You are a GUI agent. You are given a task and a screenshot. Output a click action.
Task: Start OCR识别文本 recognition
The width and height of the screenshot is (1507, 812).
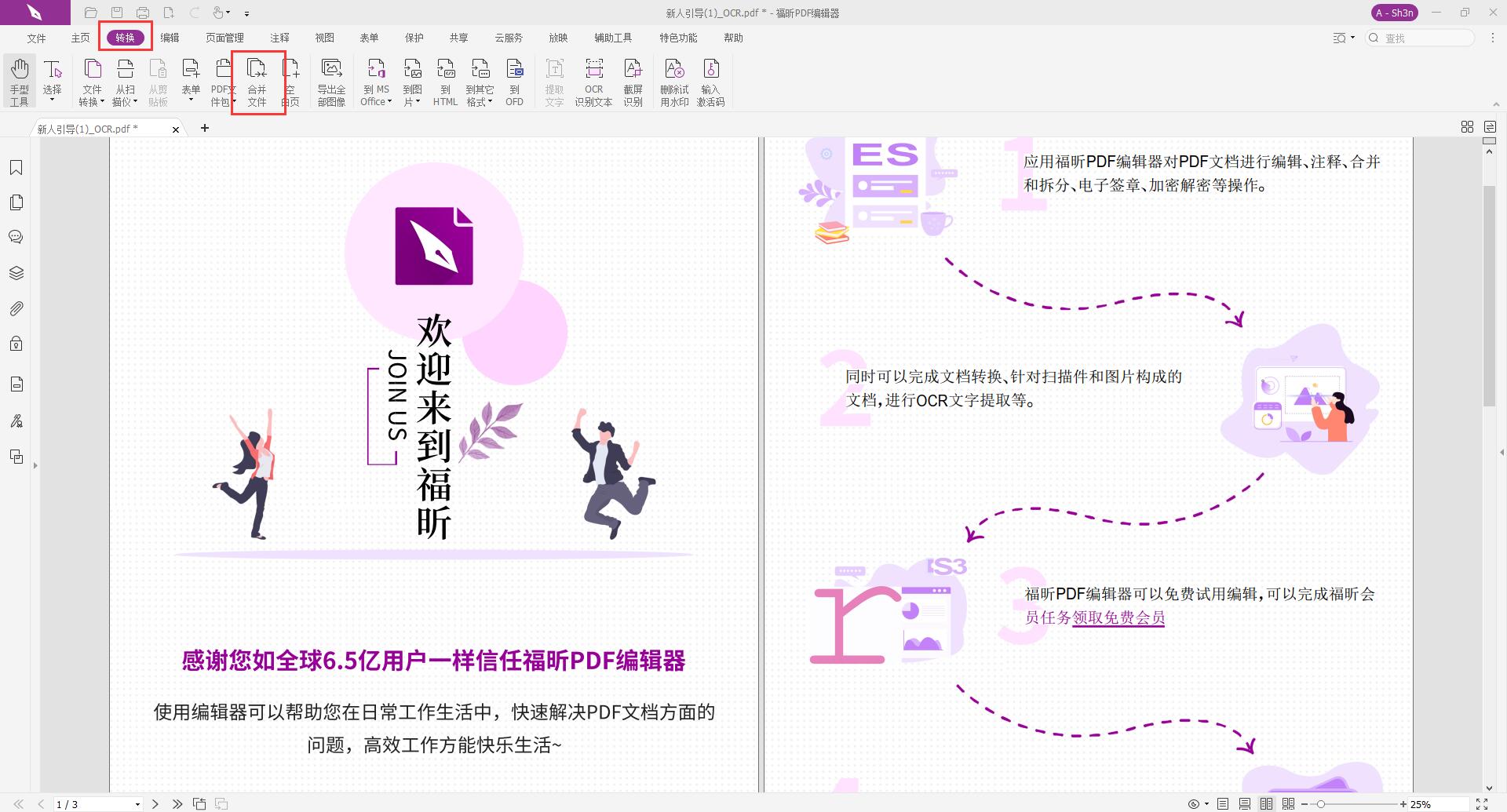pos(593,81)
